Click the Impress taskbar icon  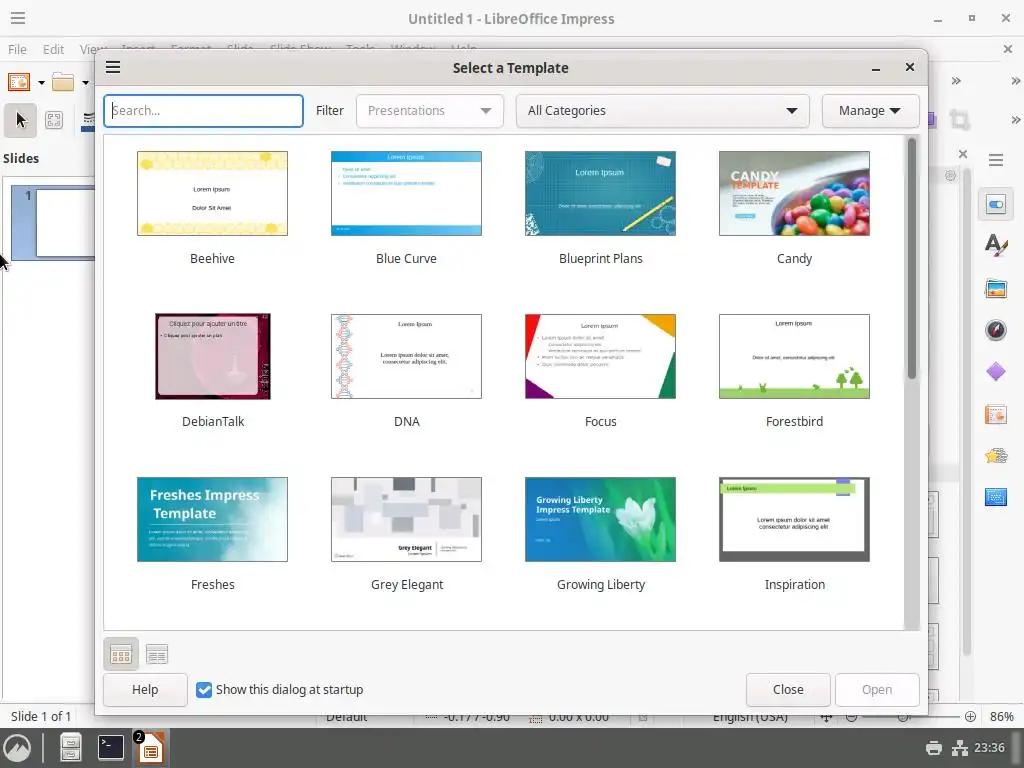coord(150,748)
